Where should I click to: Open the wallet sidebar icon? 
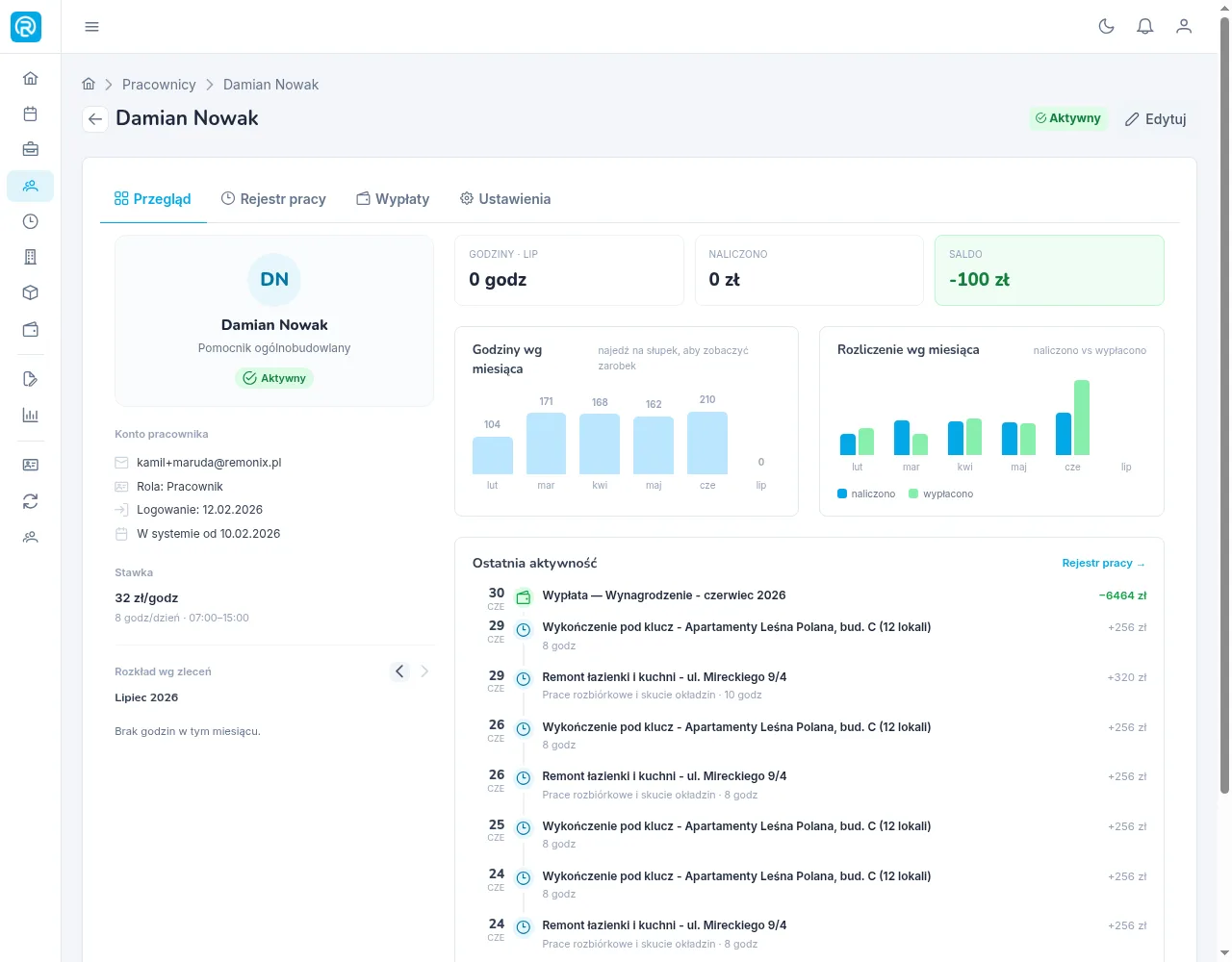click(x=31, y=329)
